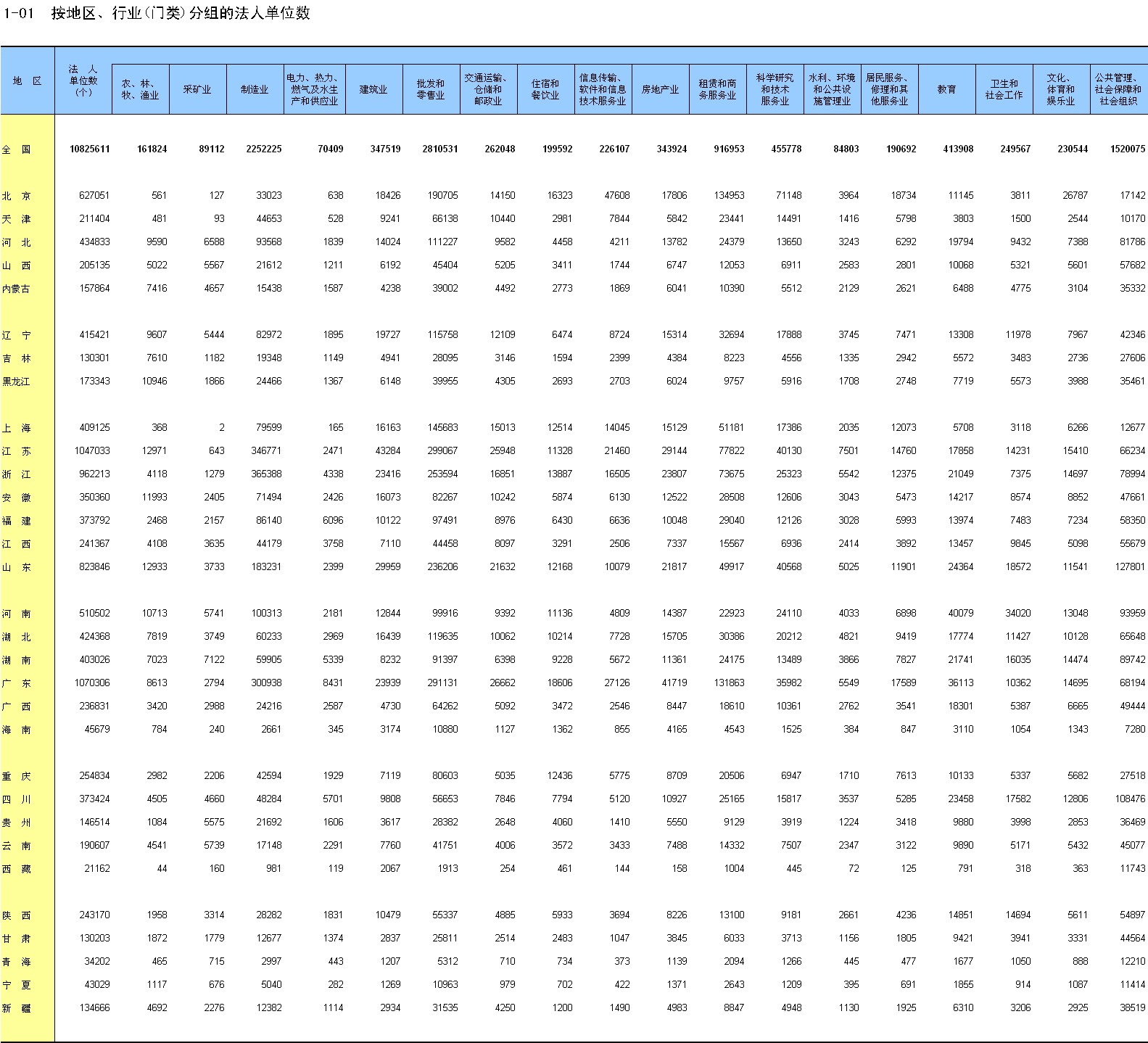Click Guangdong total cell 1070306
This screenshot has width=1148, height=1043.
tap(92, 683)
